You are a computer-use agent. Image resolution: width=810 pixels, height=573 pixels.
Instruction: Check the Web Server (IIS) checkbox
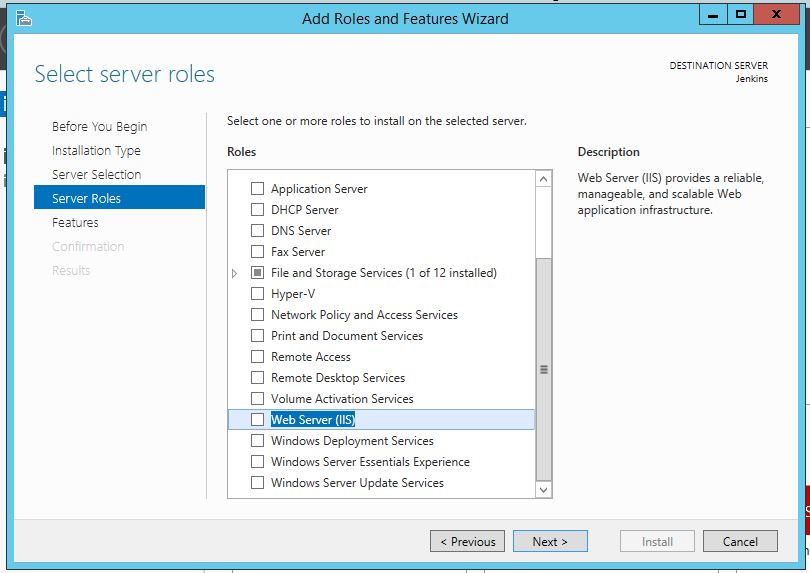tap(258, 420)
